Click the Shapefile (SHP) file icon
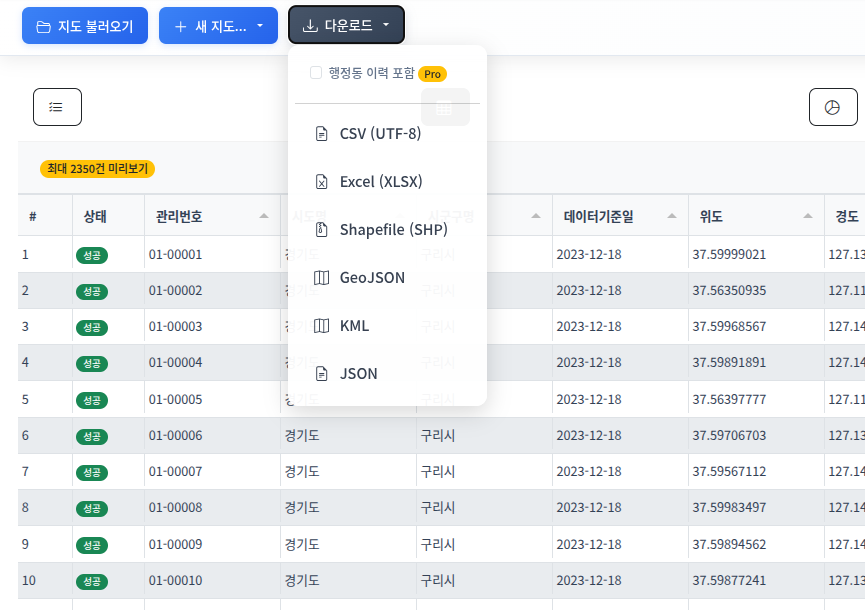 [x=322, y=229]
